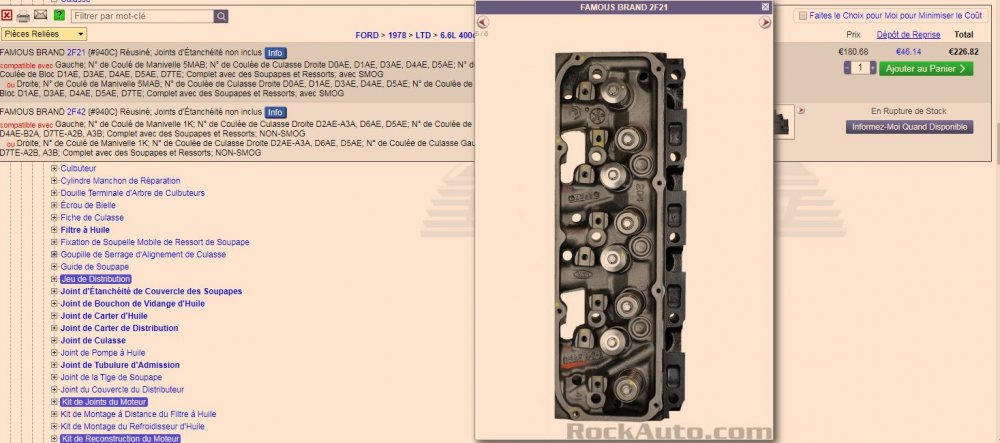Expand Douille Terminale d'Arbre de Culbuteurs
The height and width of the screenshot is (443, 1000).
click(54, 192)
